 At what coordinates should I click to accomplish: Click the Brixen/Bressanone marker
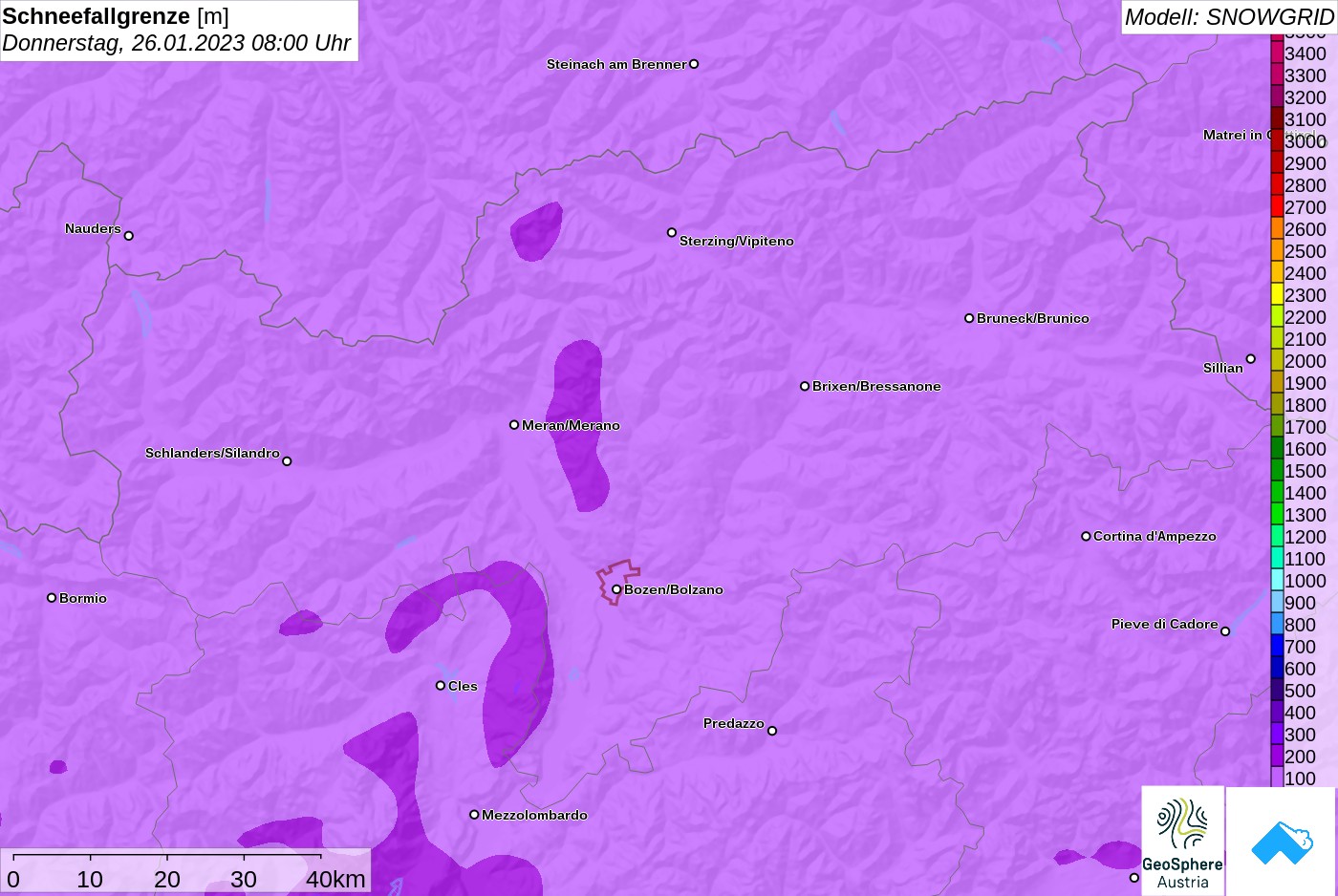pos(805,387)
